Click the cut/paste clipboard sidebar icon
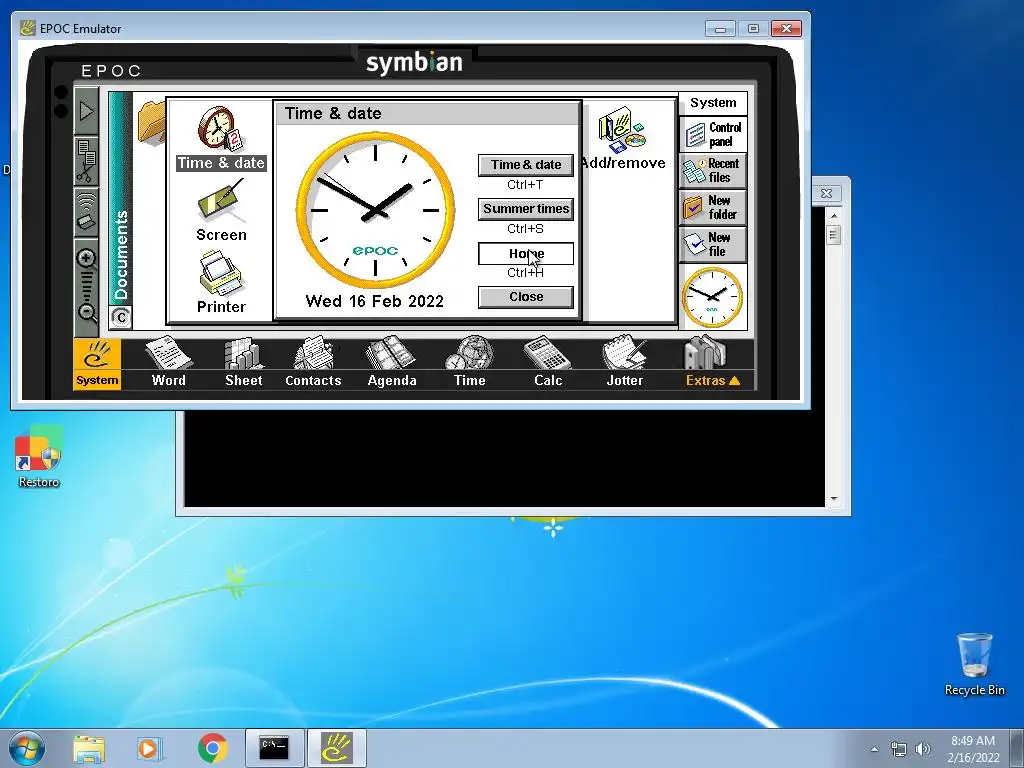The image size is (1024, 768). pyautogui.click(x=86, y=161)
